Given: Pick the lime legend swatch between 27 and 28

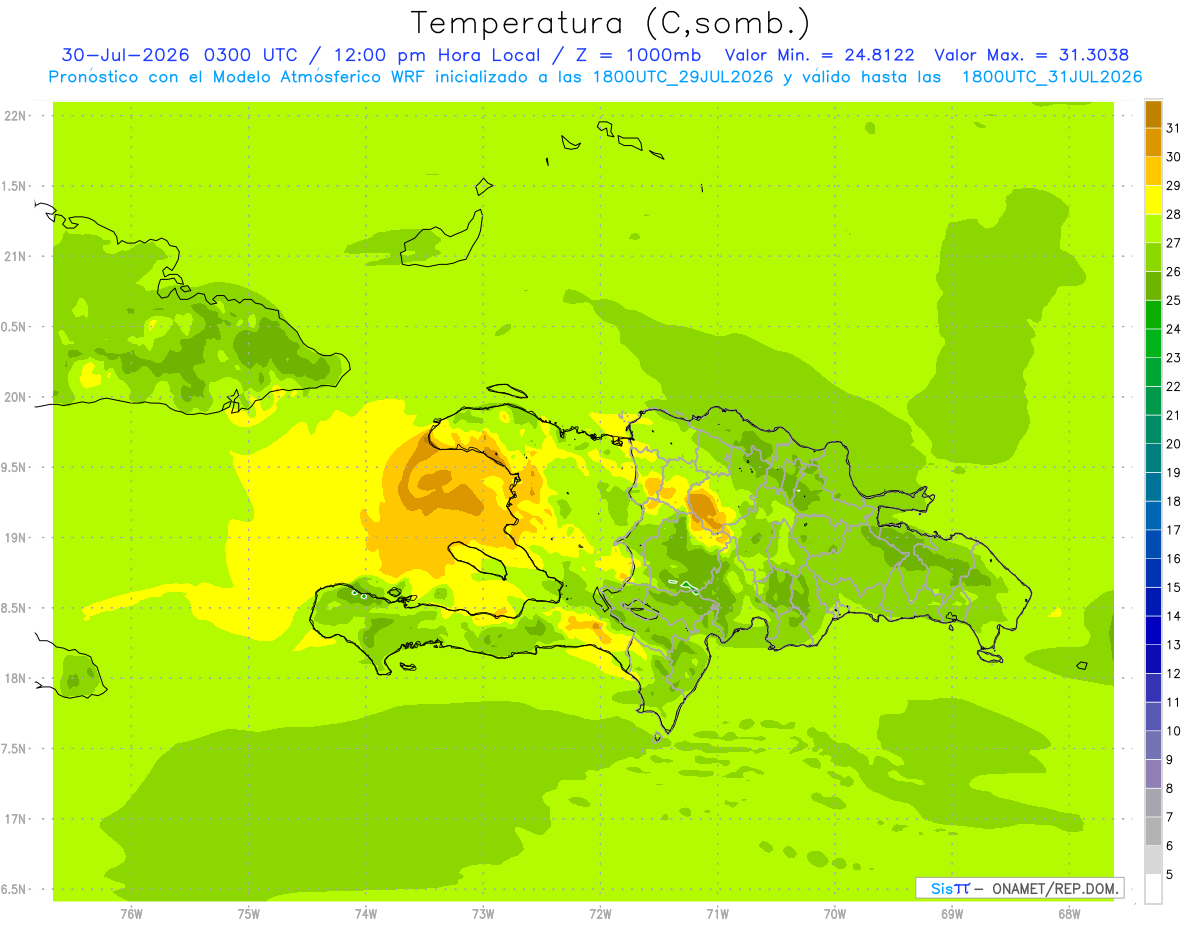Looking at the screenshot, I should click(1153, 228).
